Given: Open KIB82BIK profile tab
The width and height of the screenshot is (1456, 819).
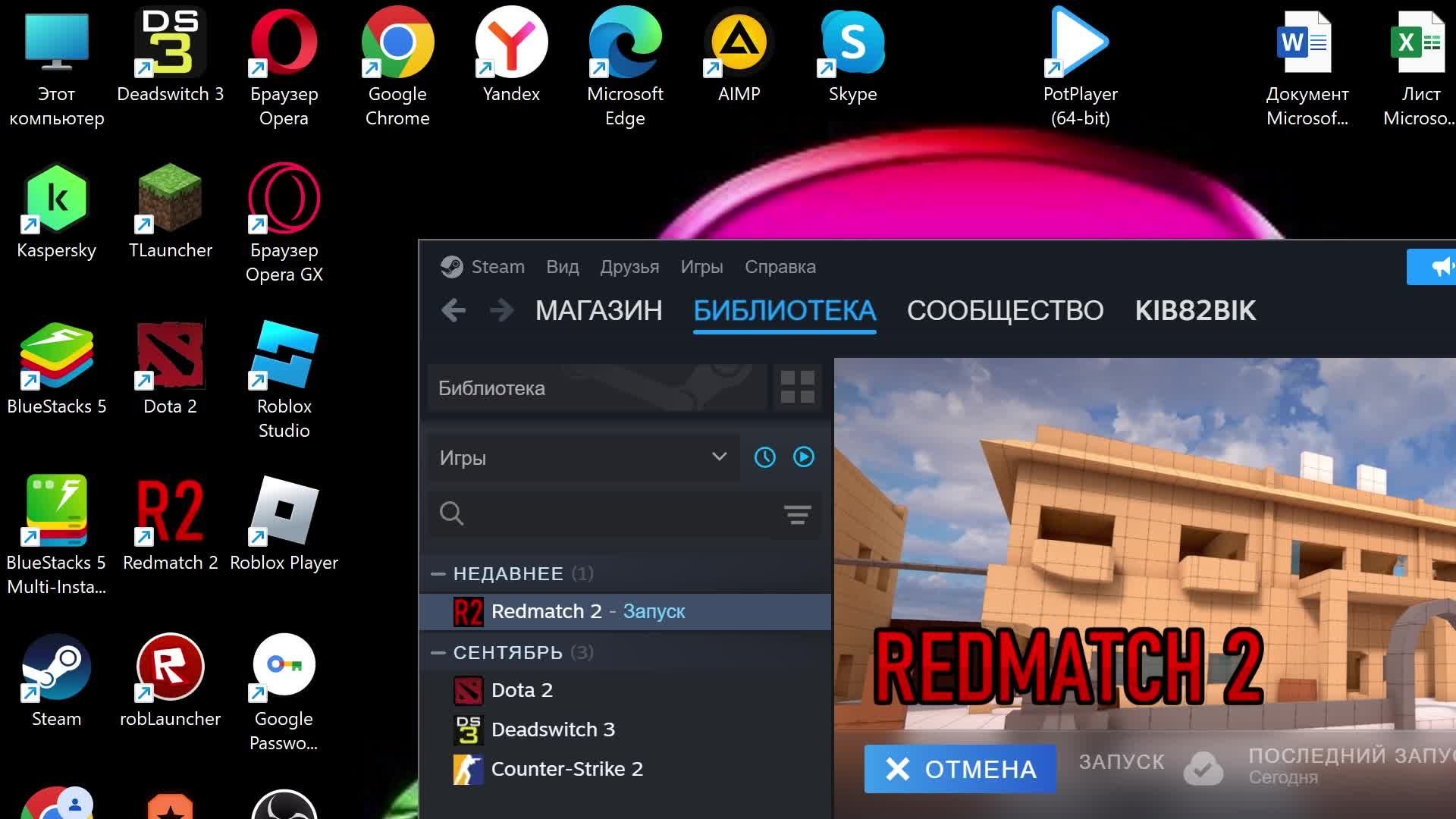Looking at the screenshot, I should (x=1195, y=310).
